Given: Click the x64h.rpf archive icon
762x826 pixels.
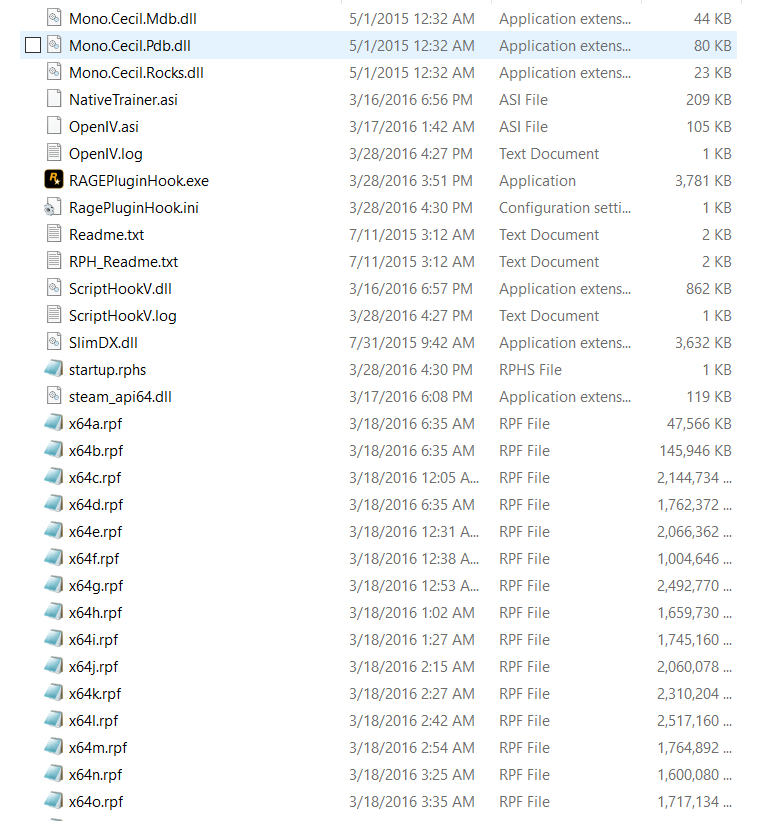Looking at the screenshot, I should click(54, 612).
